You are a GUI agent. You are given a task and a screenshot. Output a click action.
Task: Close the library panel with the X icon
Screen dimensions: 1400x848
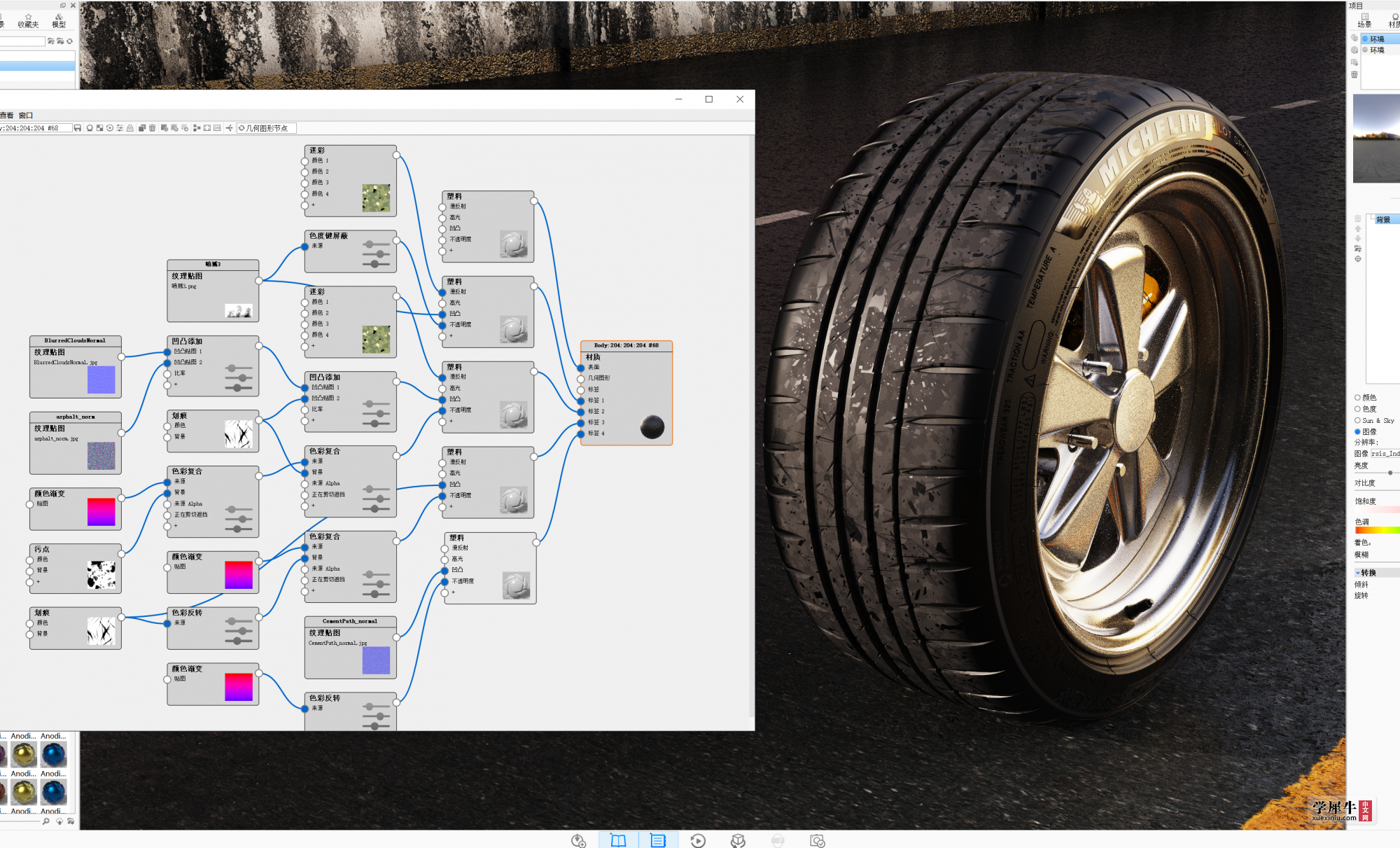(x=73, y=5)
